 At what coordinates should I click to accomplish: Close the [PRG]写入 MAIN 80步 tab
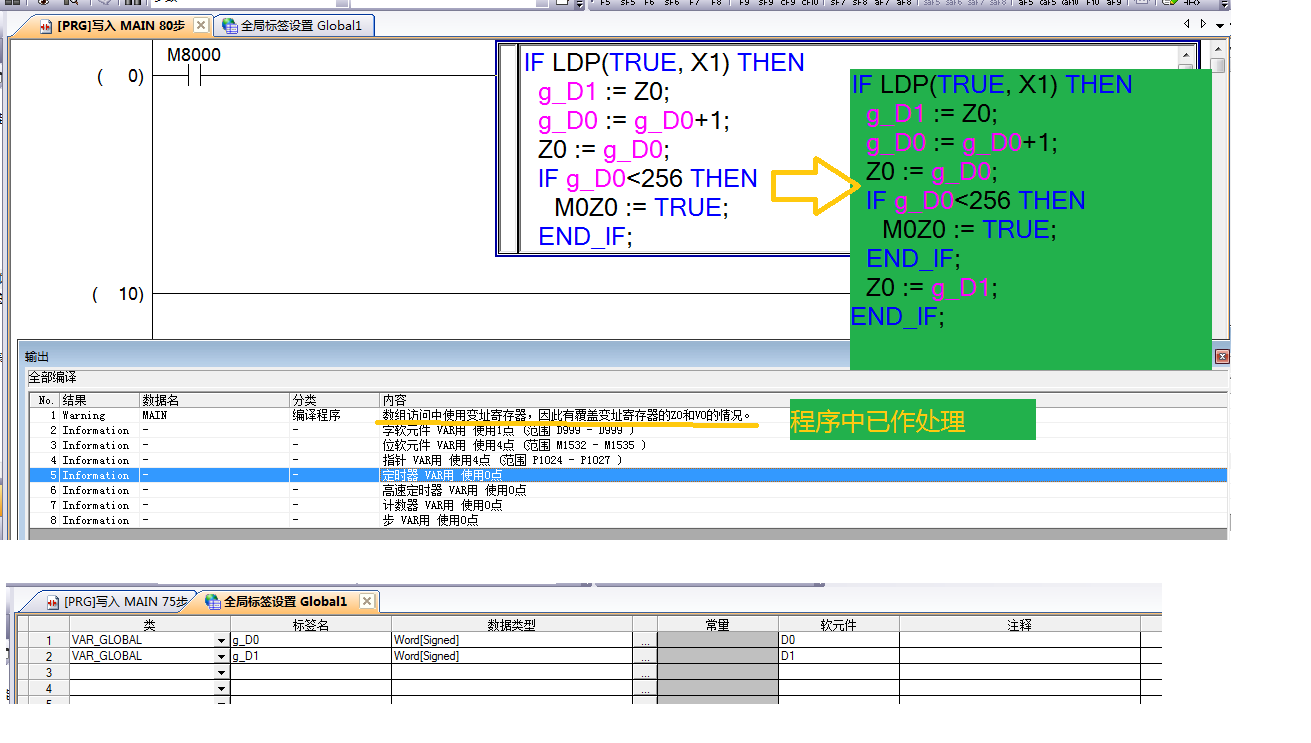[200, 25]
